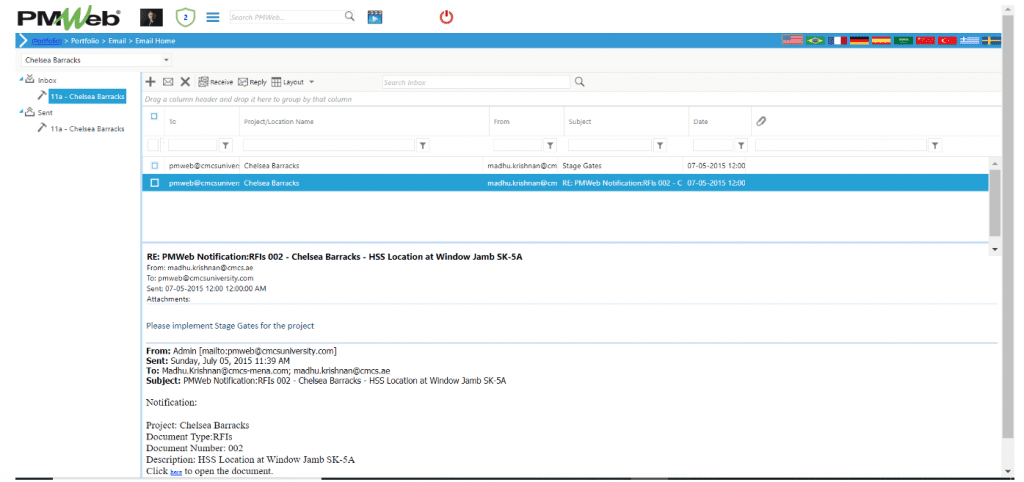
Task: Click the Receive button
Action: 216,82
